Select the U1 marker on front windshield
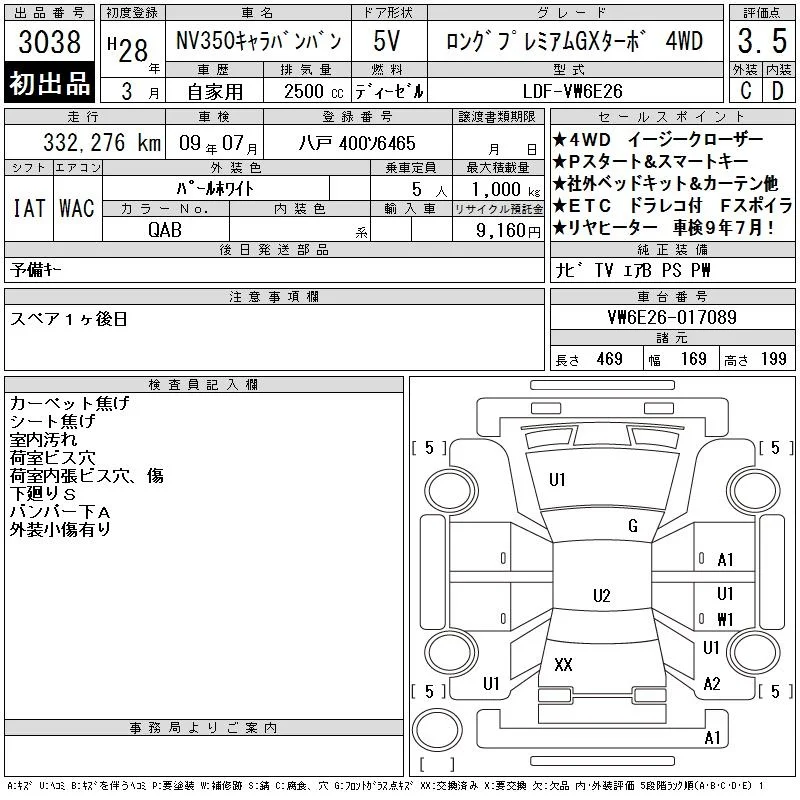This screenshot has height=800, width=800. click(x=557, y=480)
